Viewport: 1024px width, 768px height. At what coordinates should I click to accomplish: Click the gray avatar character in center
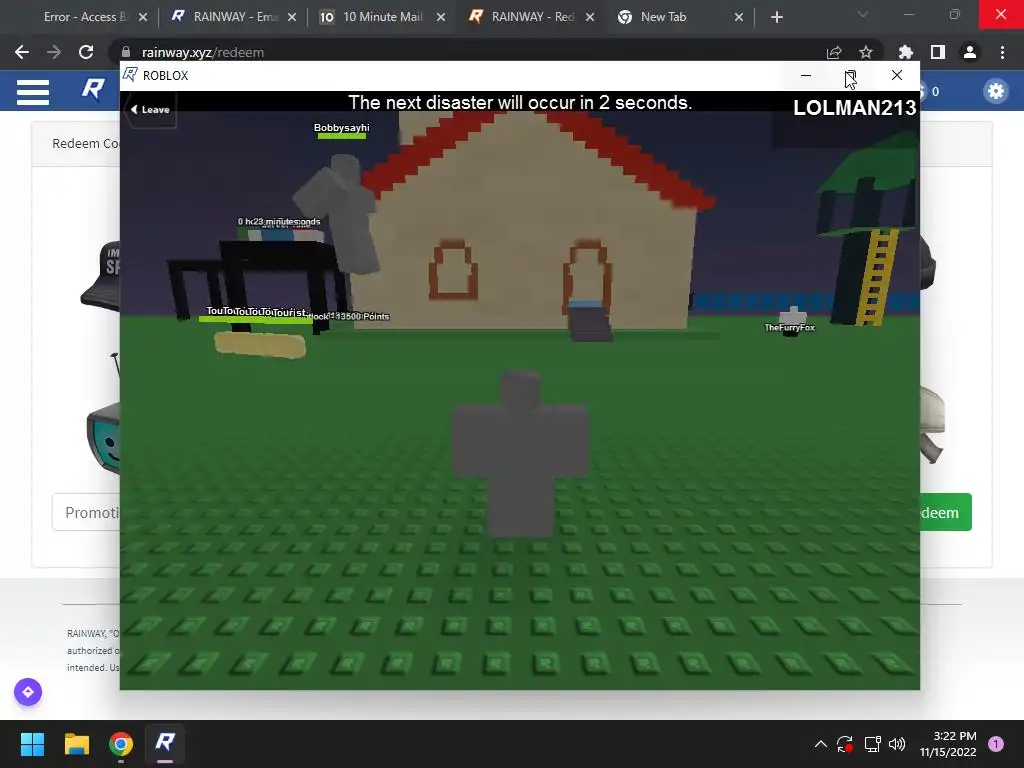point(520,454)
